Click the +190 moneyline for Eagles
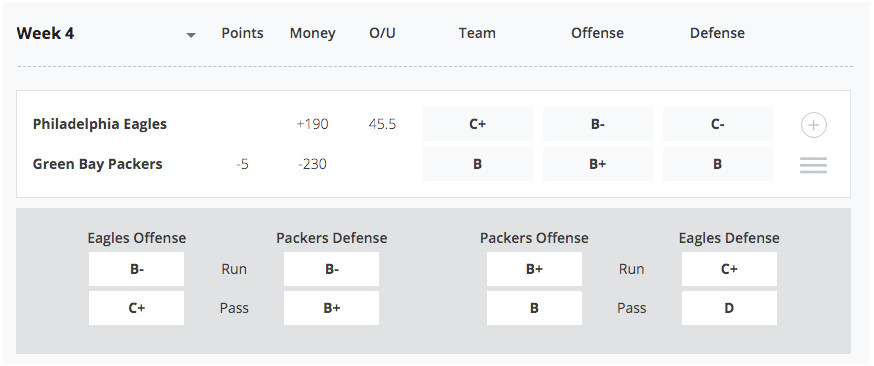The image size is (874, 366). point(312,124)
